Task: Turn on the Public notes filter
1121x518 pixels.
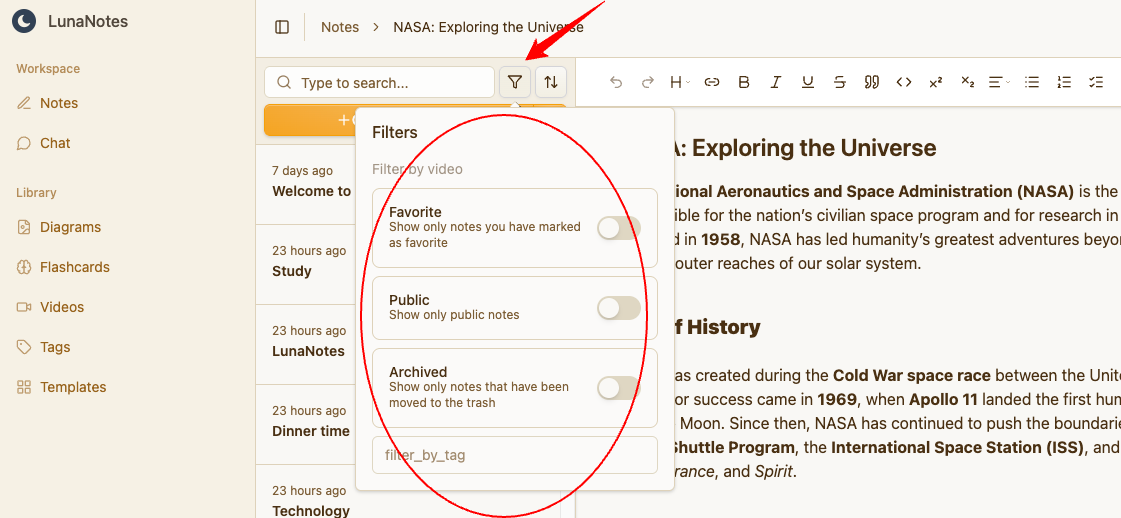Action: (618, 308)
